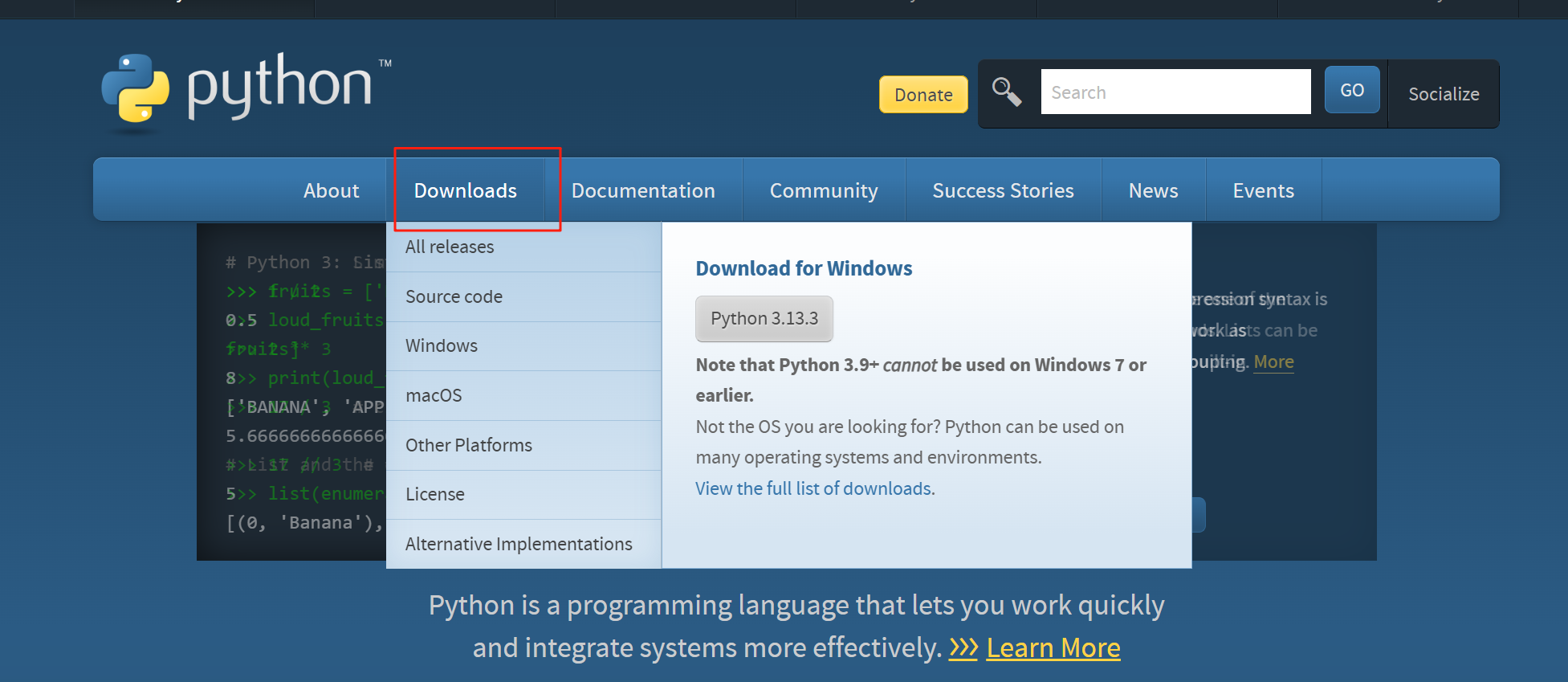
Task: Click the Python logo
Action: click(246, 88)
